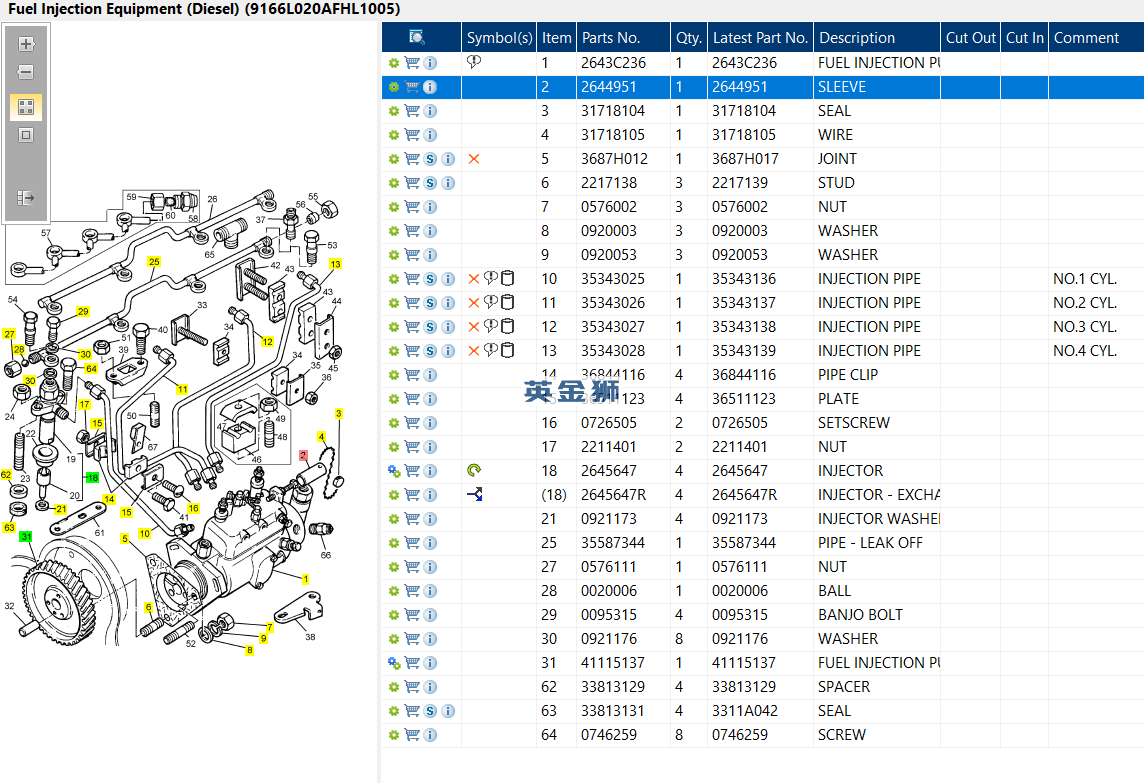The image size is (1144, 783).
Task: Click the search icon in the table header
Action: tap(417, 37)
